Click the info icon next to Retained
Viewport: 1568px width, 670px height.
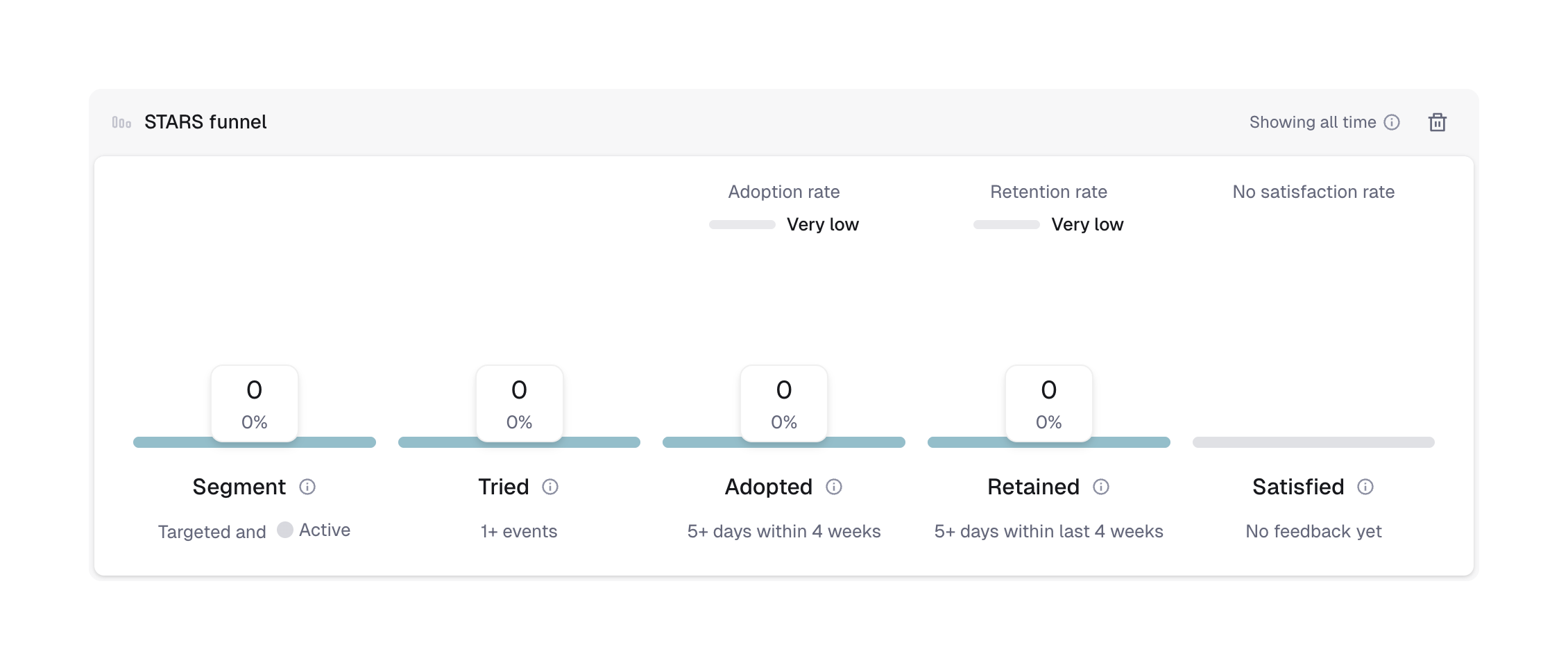point(1101,487)
